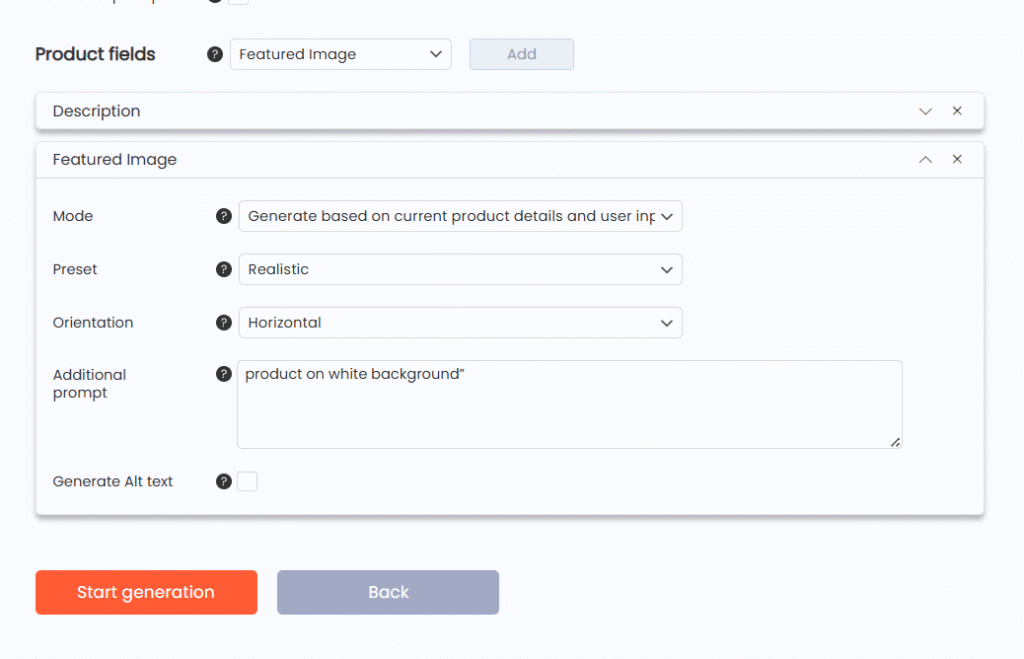Enable the Generate Alt text checkbox
This screenshot has width=1024, height=659.
pos(247,481)
